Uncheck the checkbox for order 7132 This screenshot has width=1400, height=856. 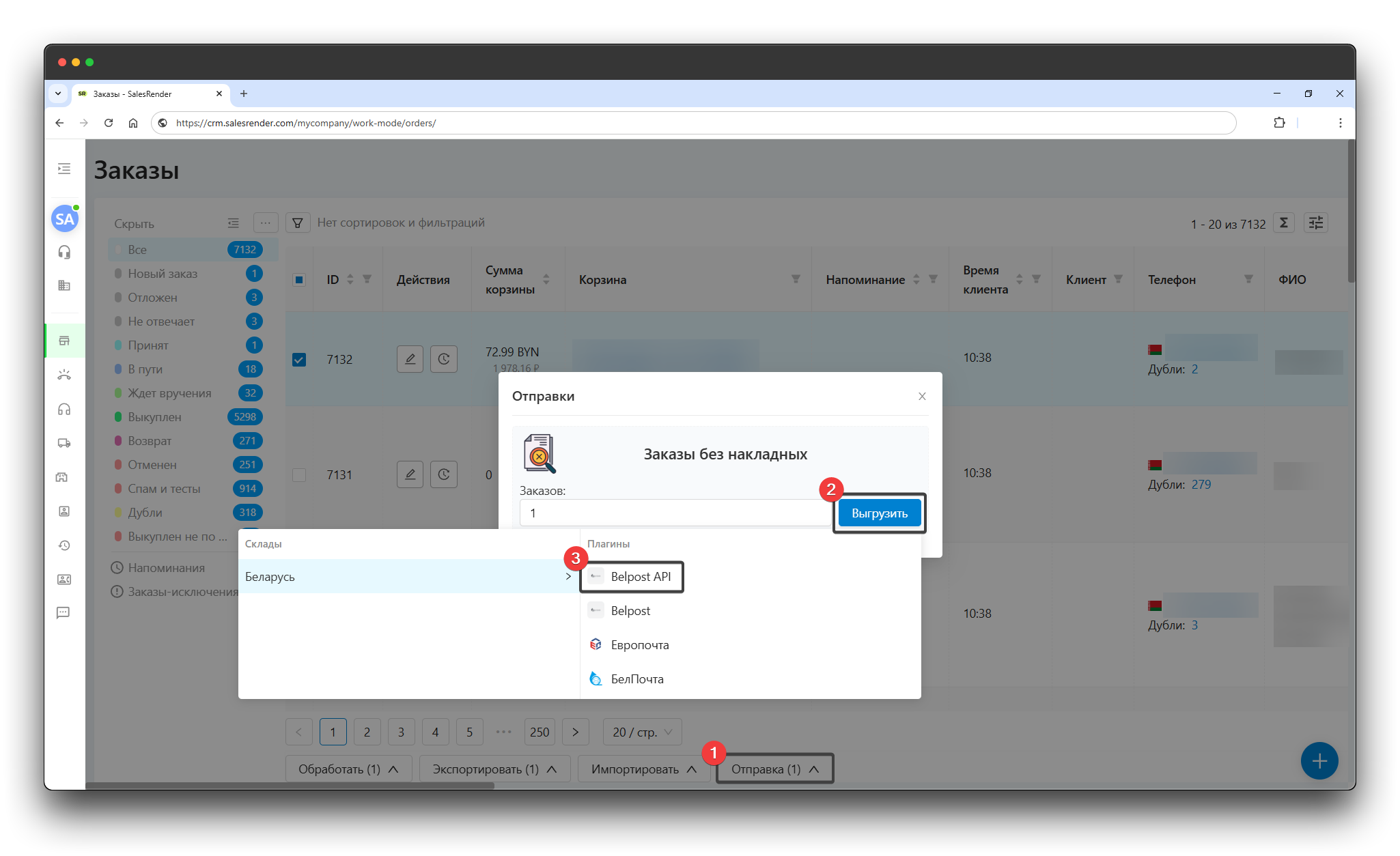pyautogui.click(x=299, y=360)
